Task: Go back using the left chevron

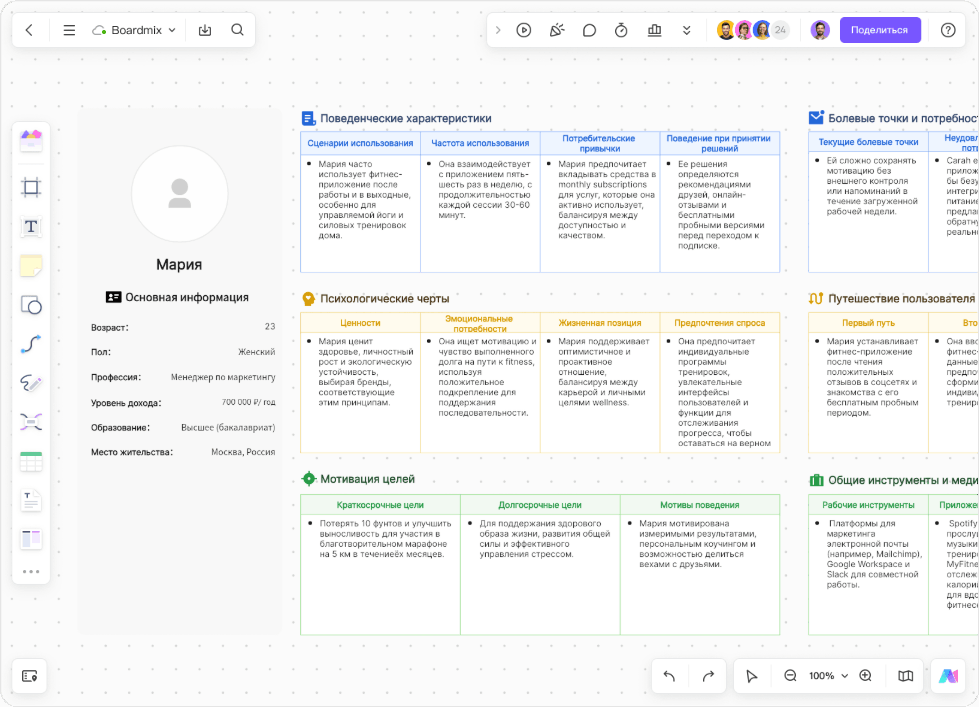Action: coord(29,30)
